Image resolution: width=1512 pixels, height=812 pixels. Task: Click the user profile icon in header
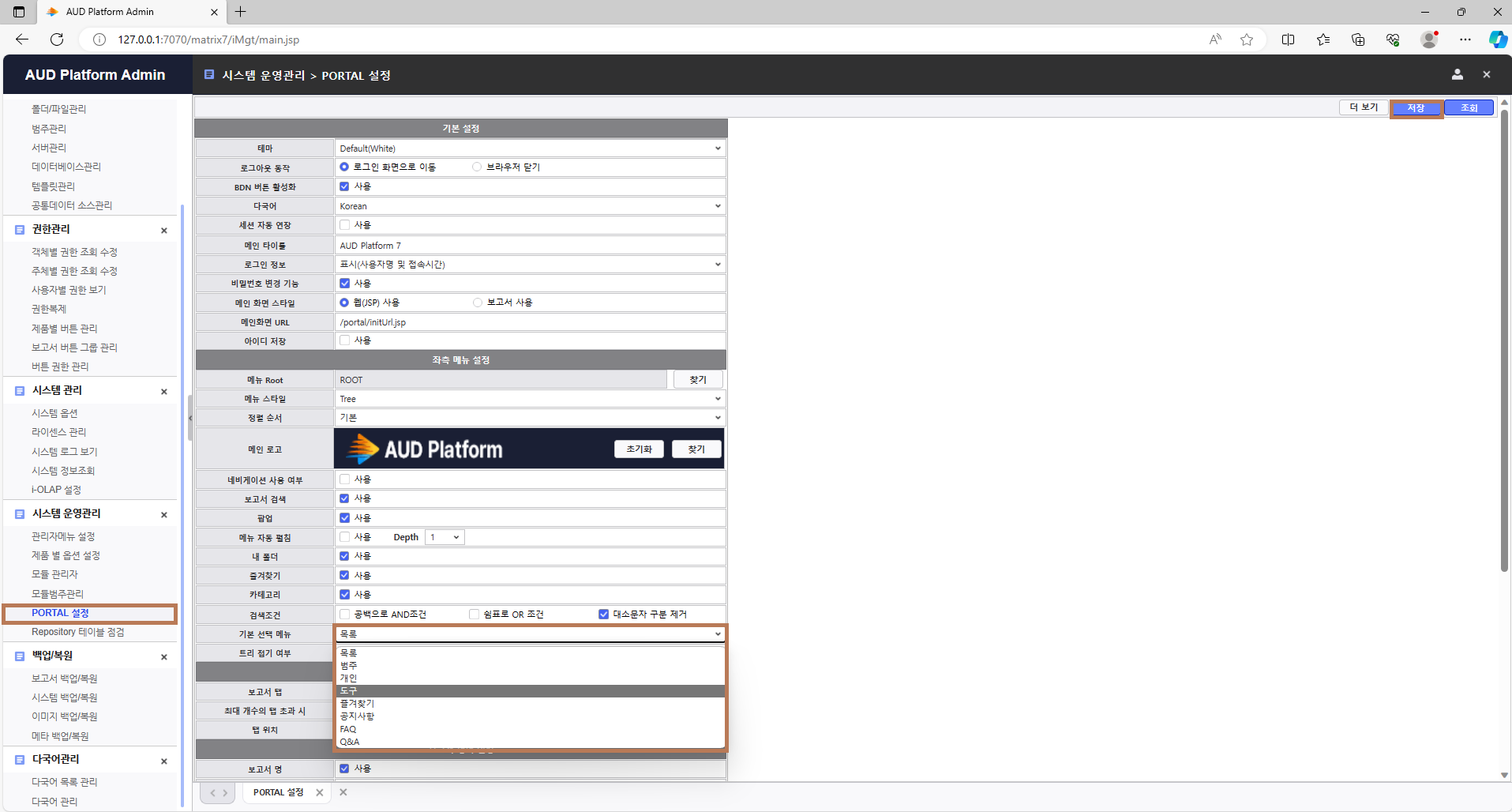1457,74
